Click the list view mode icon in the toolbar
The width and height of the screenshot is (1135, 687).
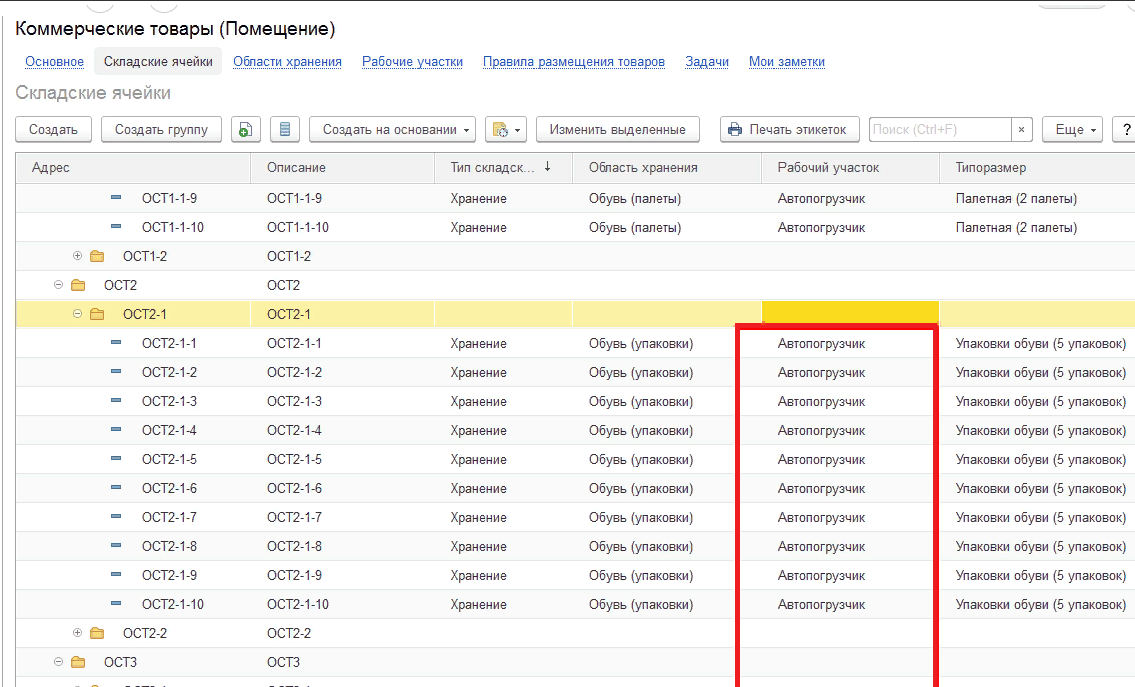click(x=286, y=129)
